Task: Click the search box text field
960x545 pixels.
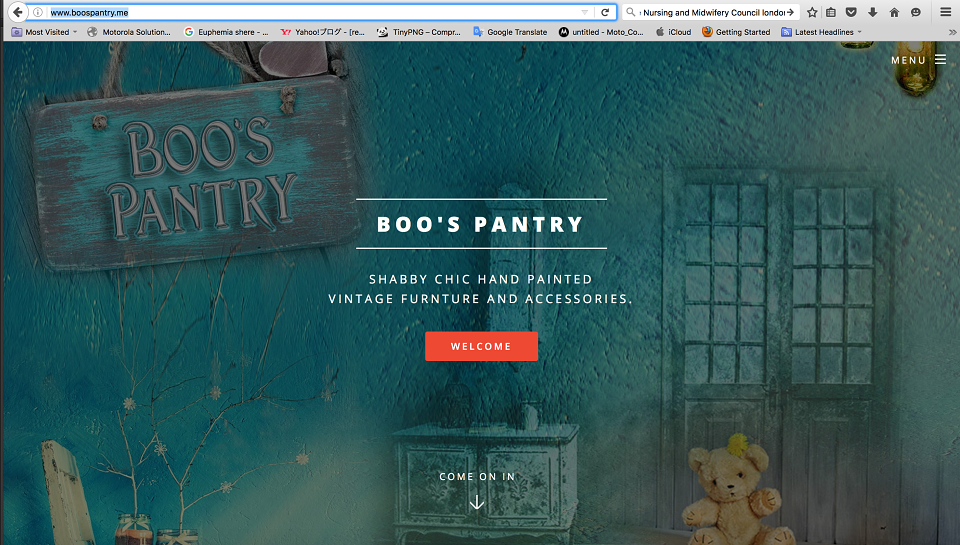Action: (711, 12)
